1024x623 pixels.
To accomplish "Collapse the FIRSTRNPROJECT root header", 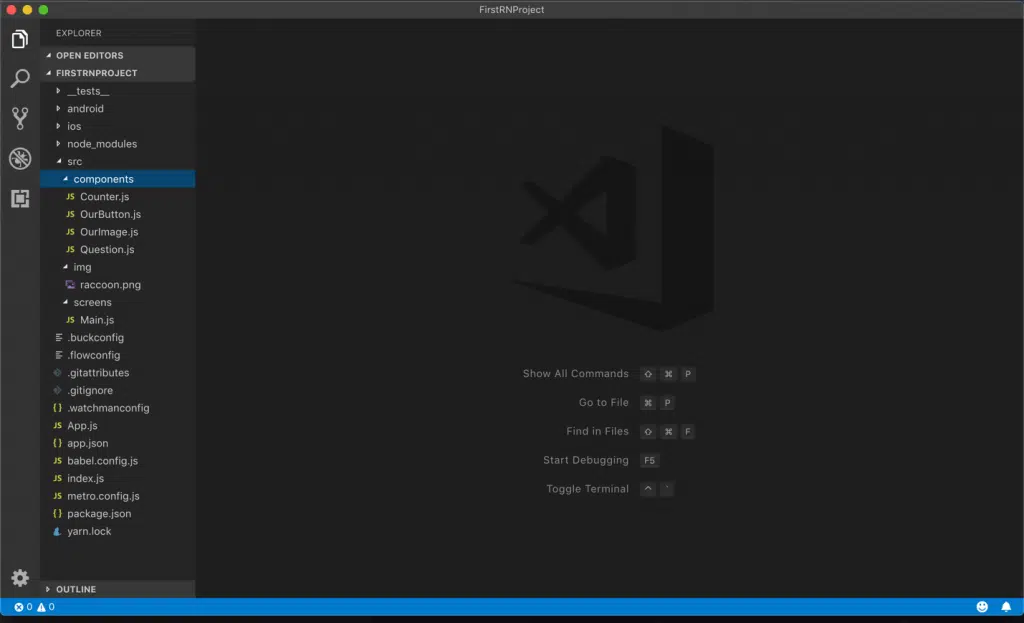I will [96, 73].
